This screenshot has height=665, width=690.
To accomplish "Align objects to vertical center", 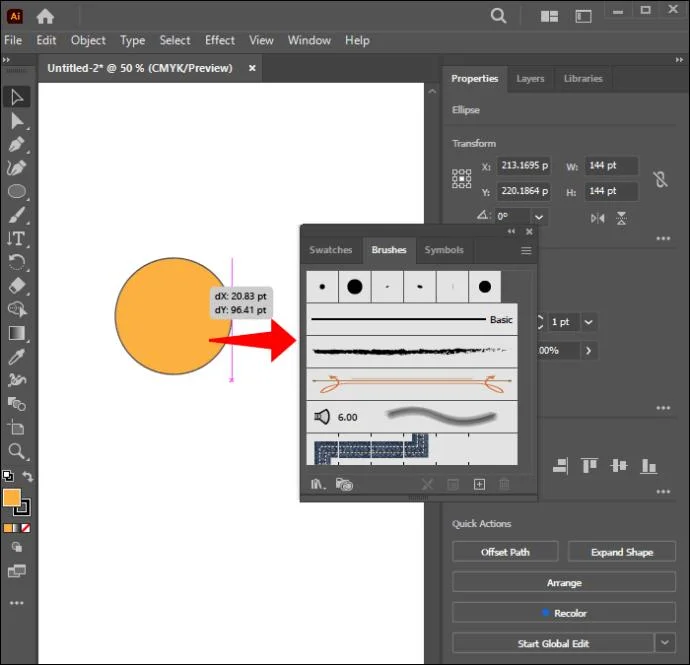I will point(619,465).
